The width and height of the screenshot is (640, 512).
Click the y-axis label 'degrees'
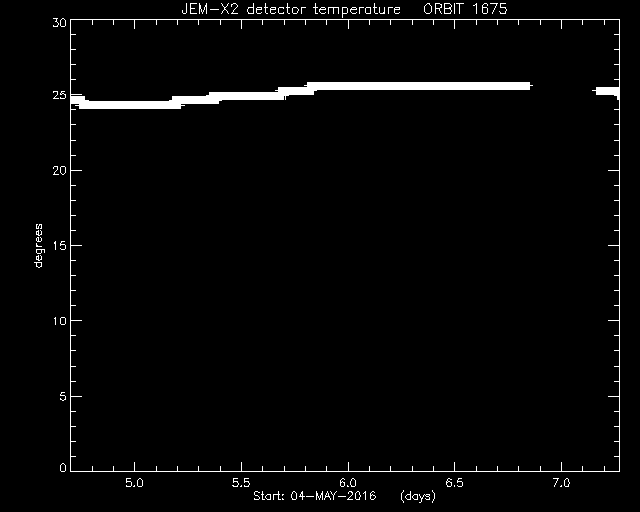38,245
